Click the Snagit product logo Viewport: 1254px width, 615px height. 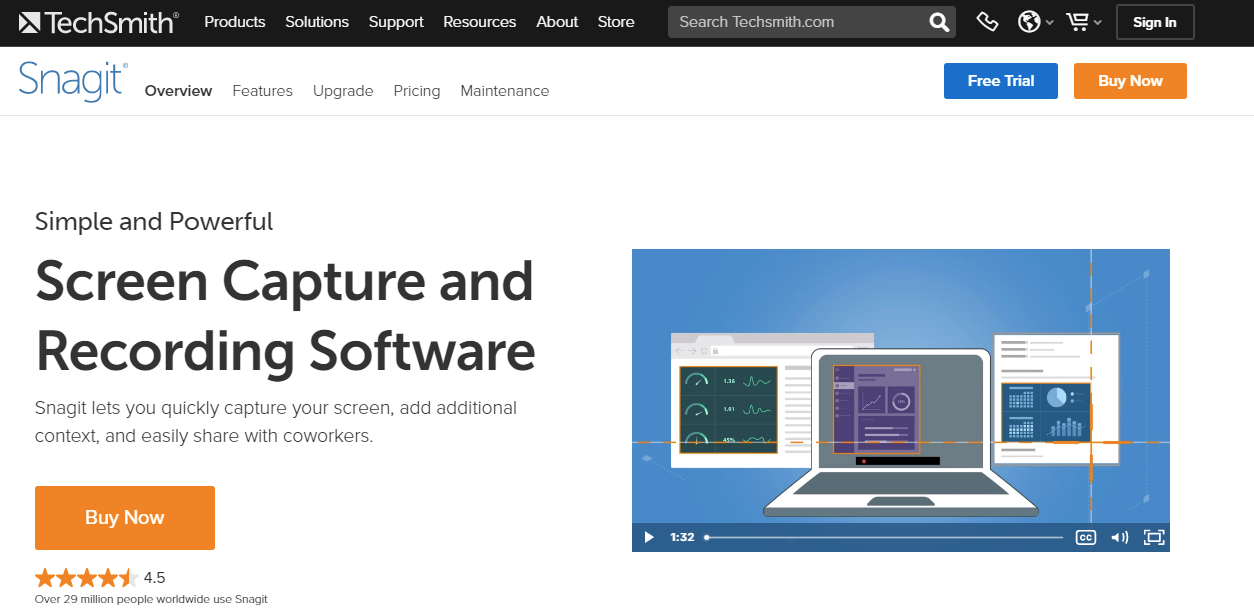click(73, 81)
